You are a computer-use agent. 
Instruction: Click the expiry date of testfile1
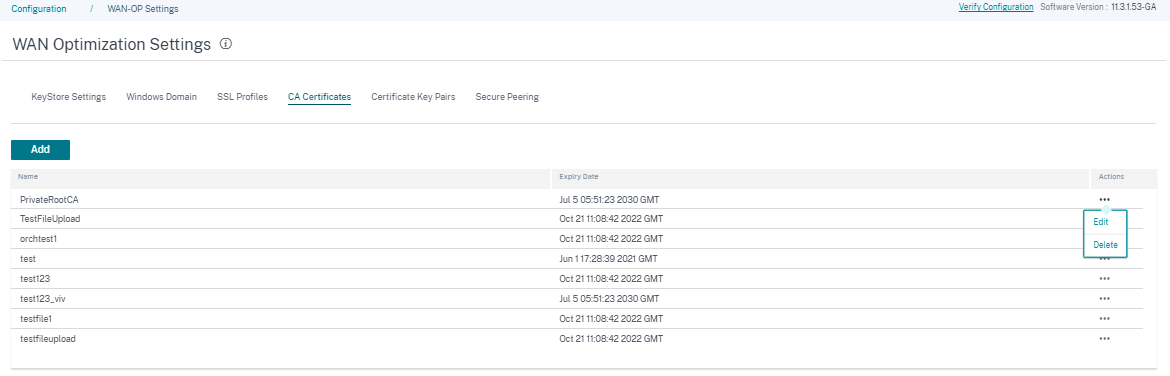point(611,319)
